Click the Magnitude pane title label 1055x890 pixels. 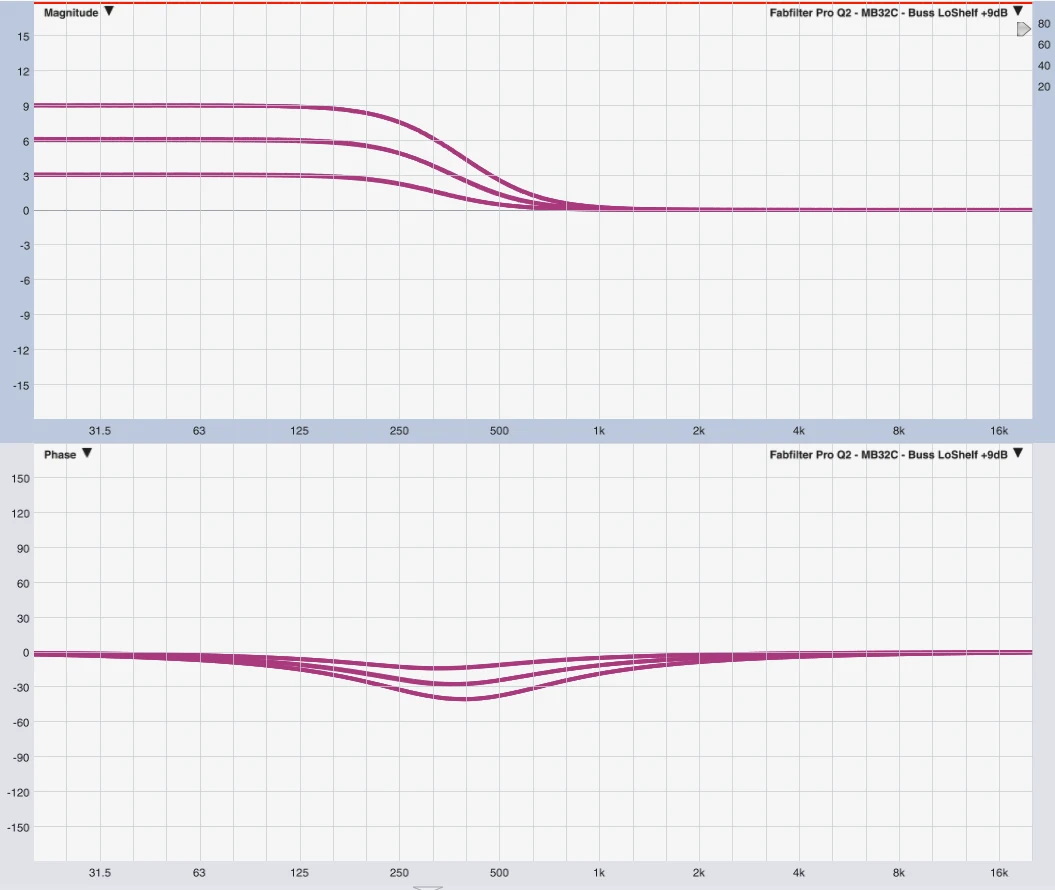pos(70,13)
